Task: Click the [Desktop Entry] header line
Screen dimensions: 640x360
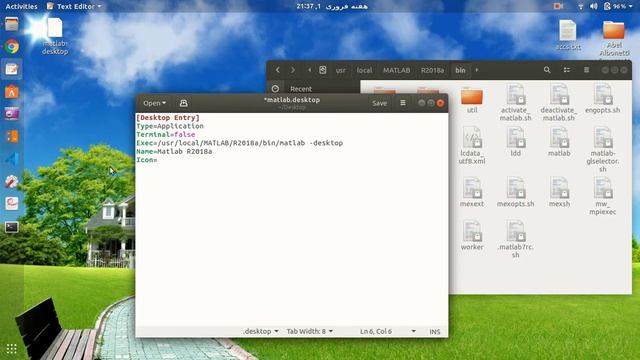Action: coord(168,118)
